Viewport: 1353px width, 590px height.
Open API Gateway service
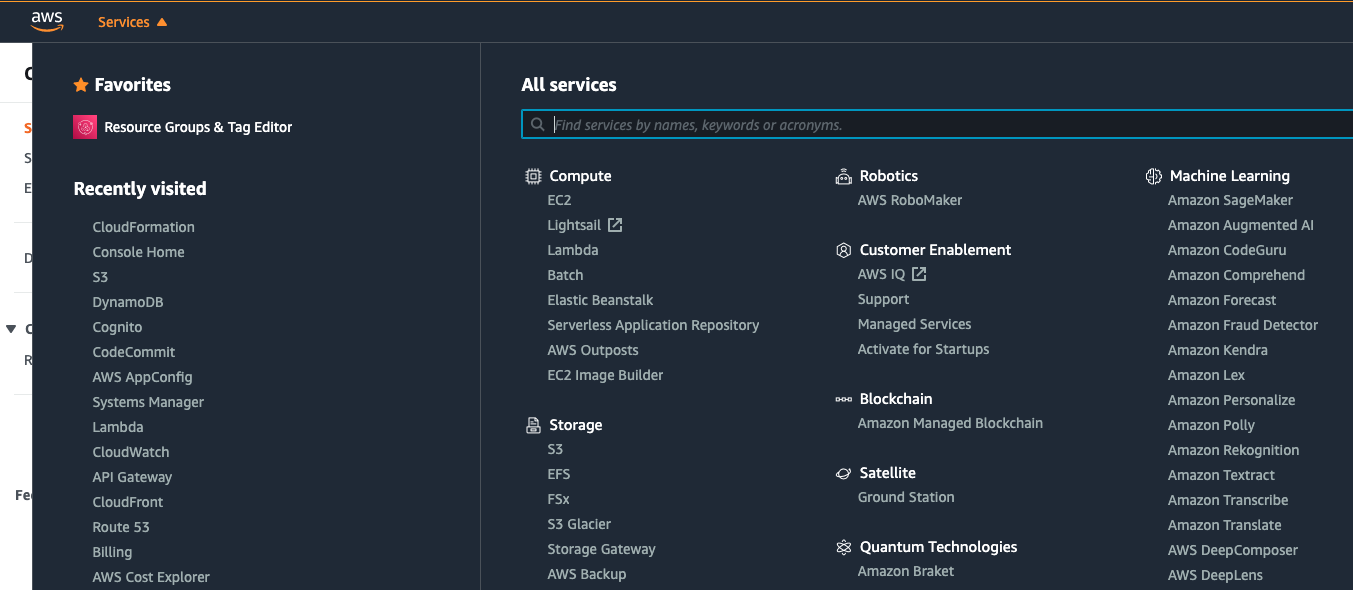[132, 477]
